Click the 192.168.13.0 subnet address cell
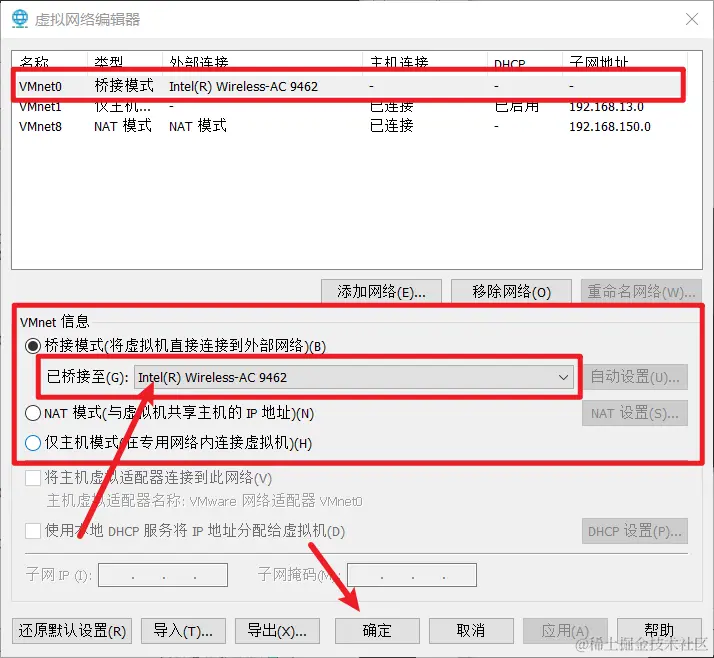The image size is (714, 658). (x=606, y=107)
